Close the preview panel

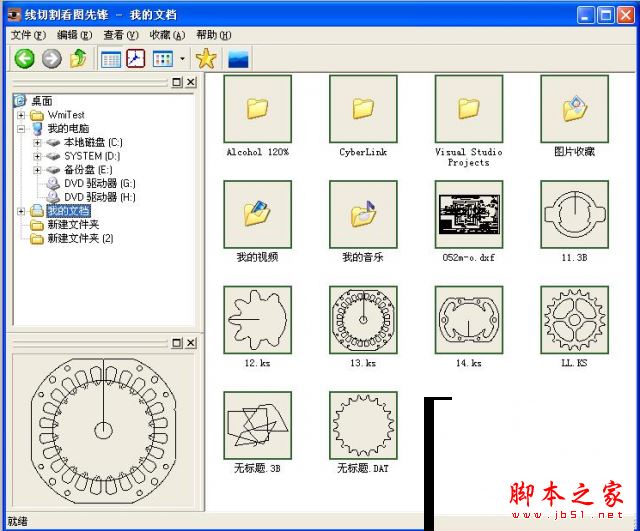191,343
